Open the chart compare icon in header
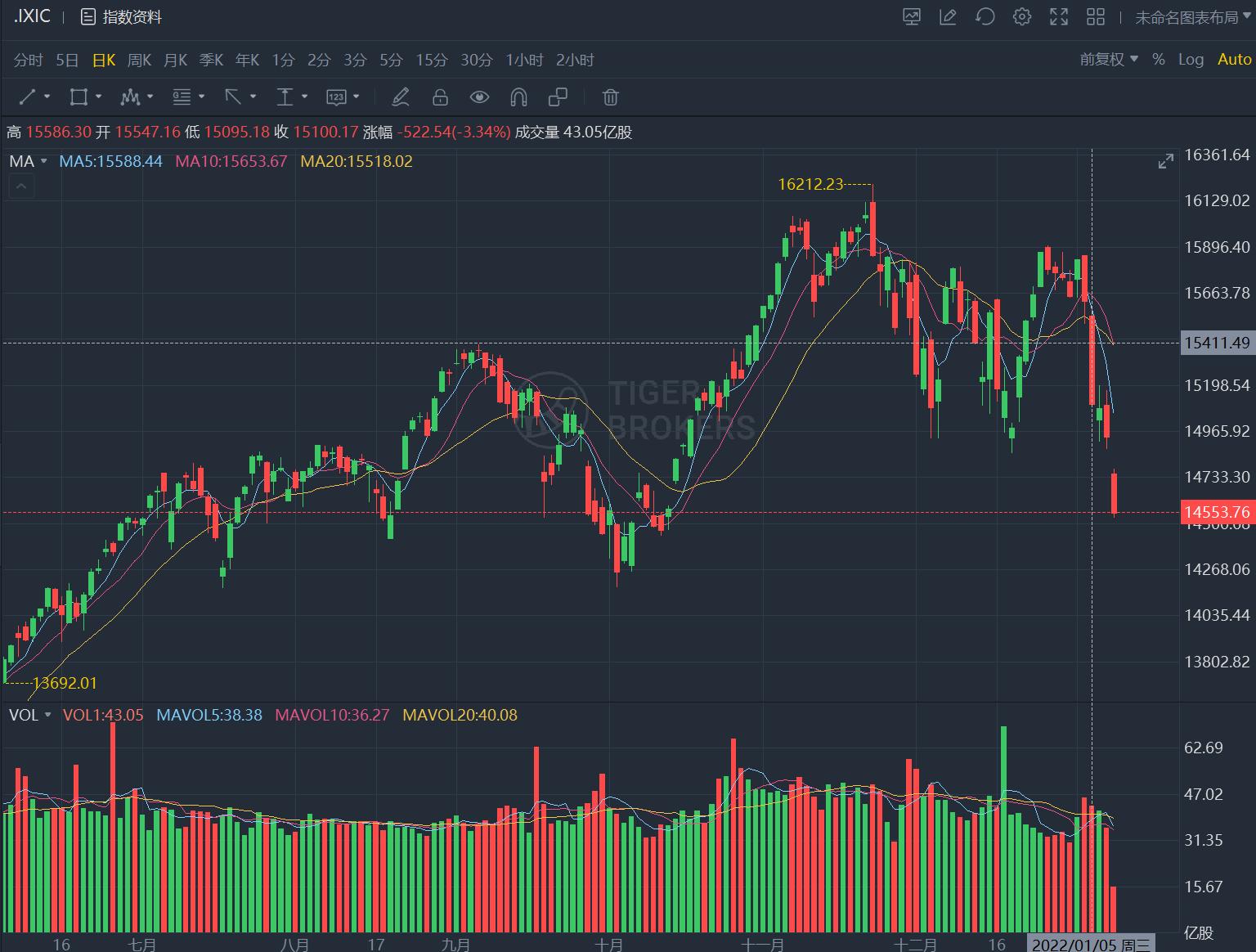Image resolution: width=1256 pixels, height=952 pixels. point(911,16)
